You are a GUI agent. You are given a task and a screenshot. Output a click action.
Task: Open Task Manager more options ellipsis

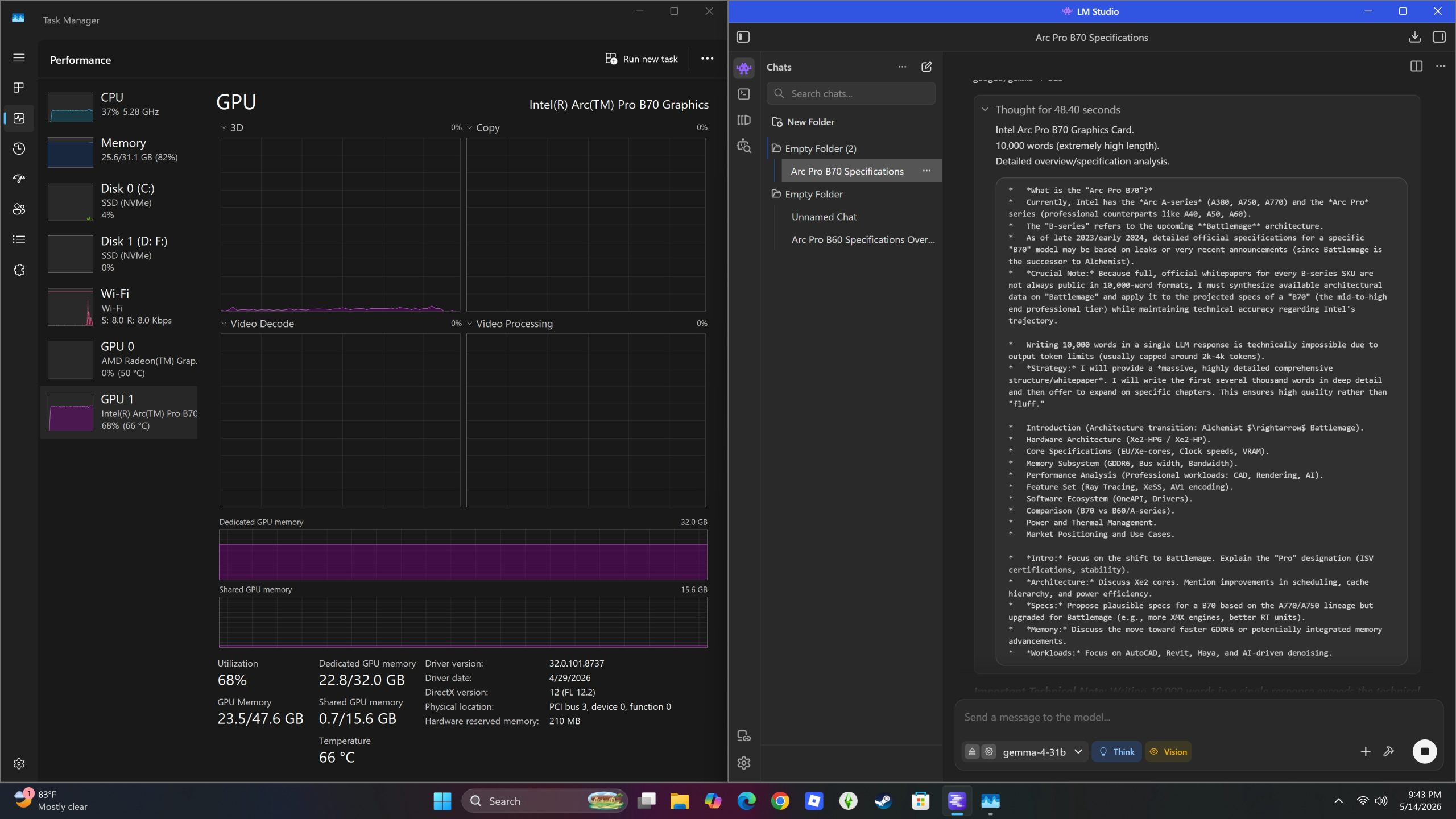tap(707, 59)
